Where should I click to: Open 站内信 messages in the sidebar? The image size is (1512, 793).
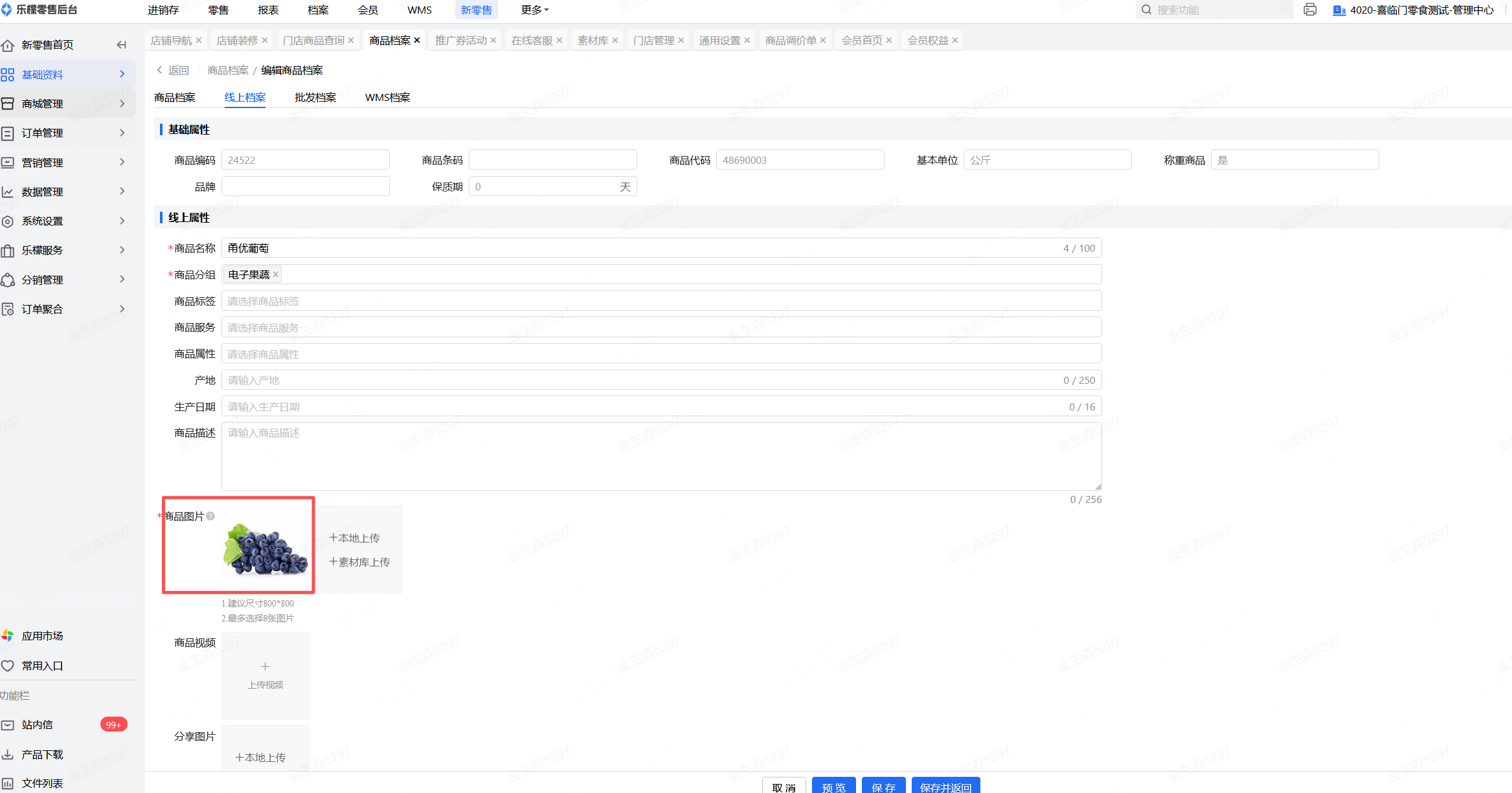[38, 724]
